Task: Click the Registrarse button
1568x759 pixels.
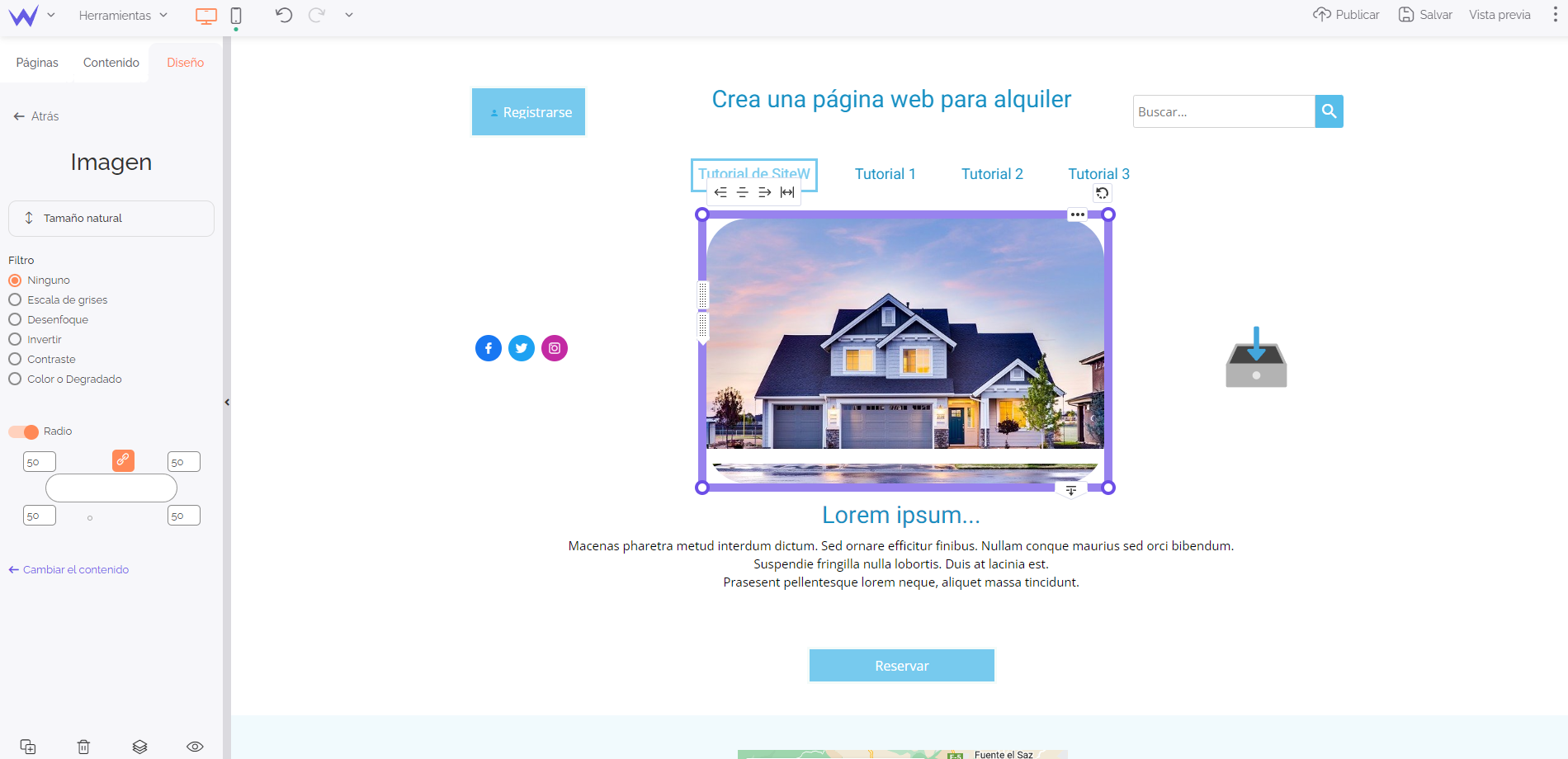Action: [528, 112]
